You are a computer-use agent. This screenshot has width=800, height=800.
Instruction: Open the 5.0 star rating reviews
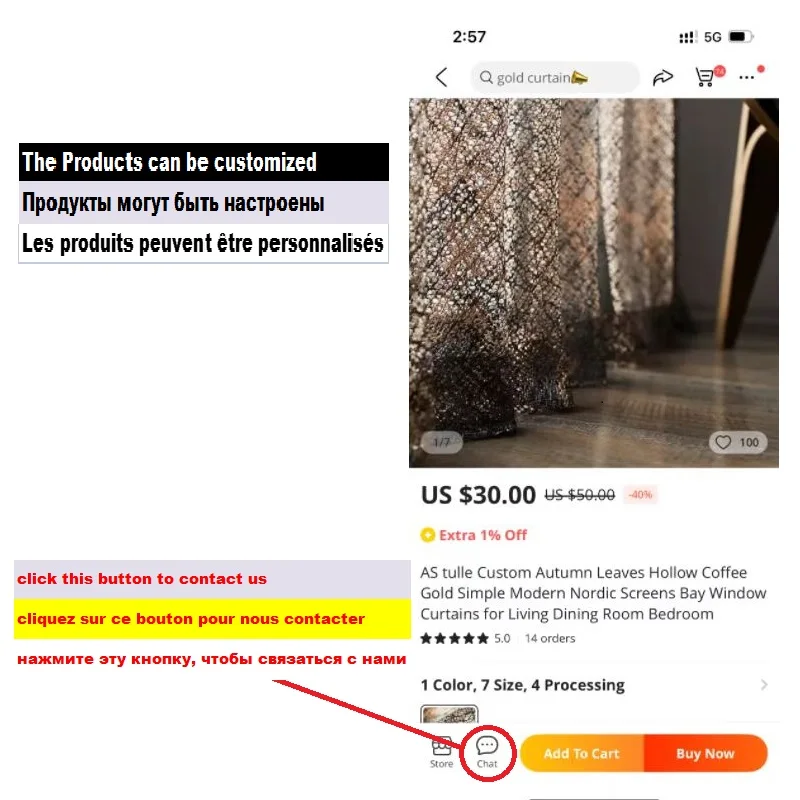(465, 638)
